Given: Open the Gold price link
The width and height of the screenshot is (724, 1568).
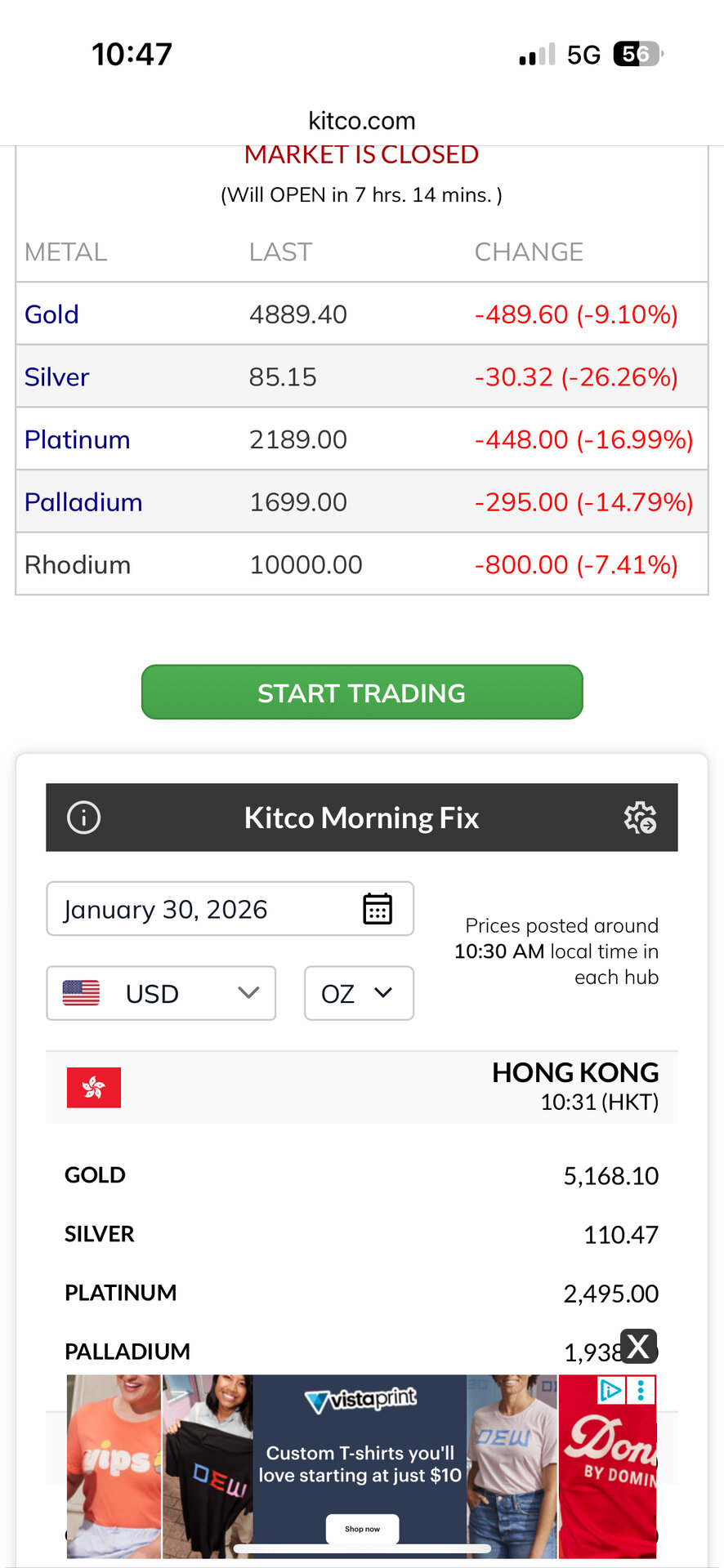Looking at the screenshot, I should [x=51, y=314].
